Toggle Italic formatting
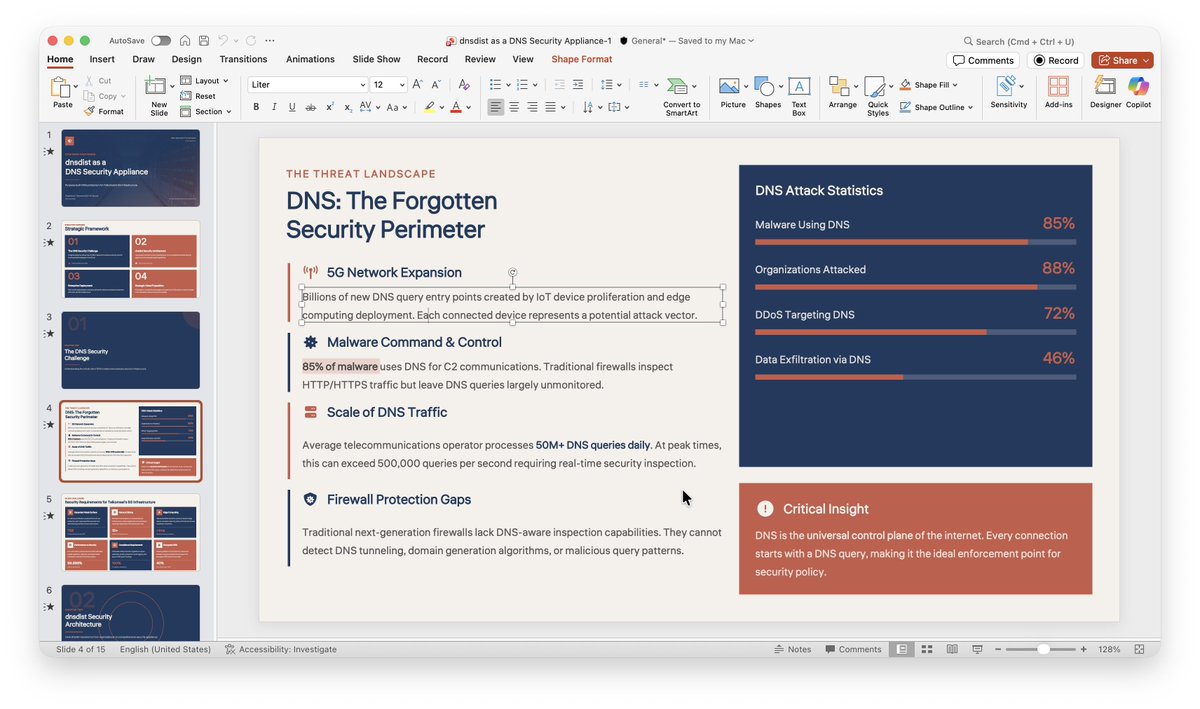1200x709 pixels. (x=274, y=107)
